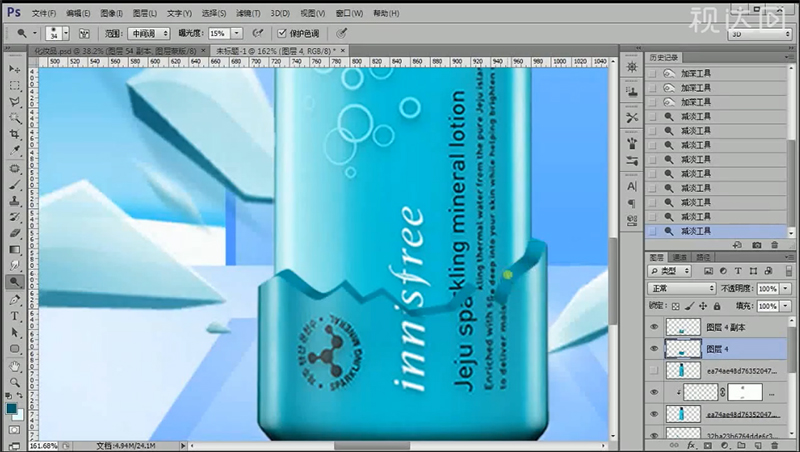Select the Move tool

(14, 69)
